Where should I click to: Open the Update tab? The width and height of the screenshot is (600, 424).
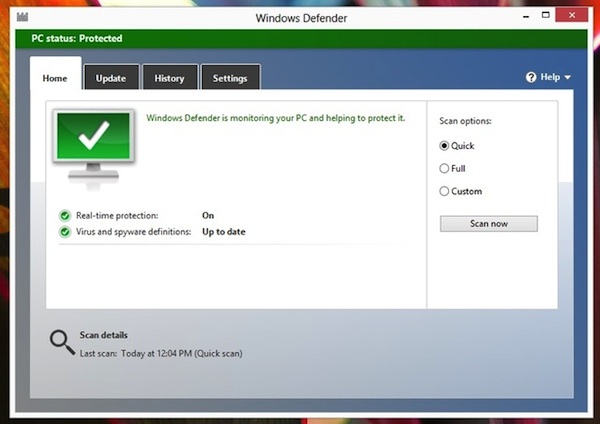point(111,78)
